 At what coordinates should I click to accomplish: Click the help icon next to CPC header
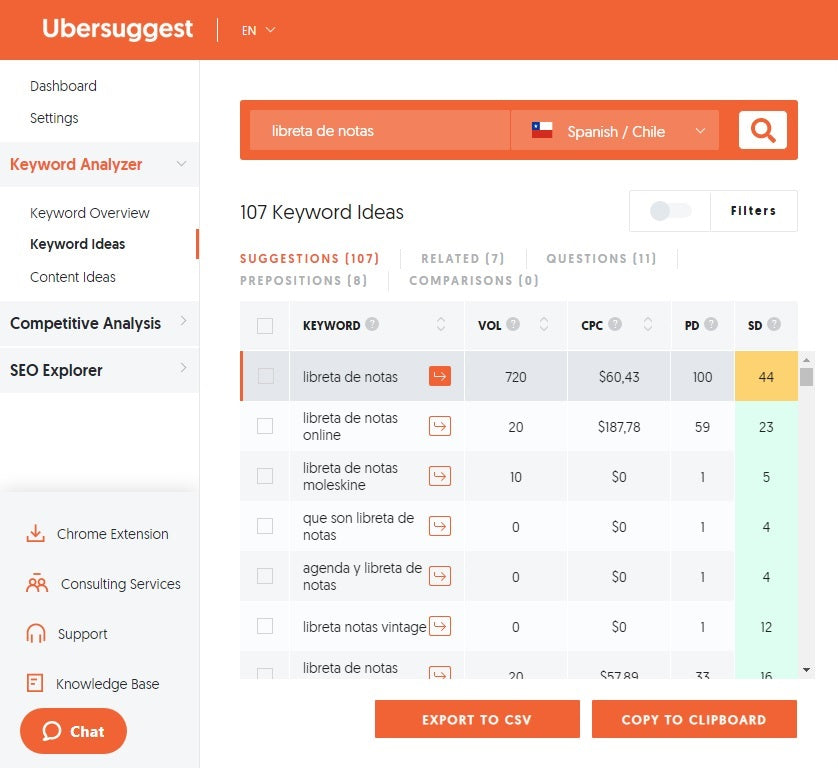[615, 324]
